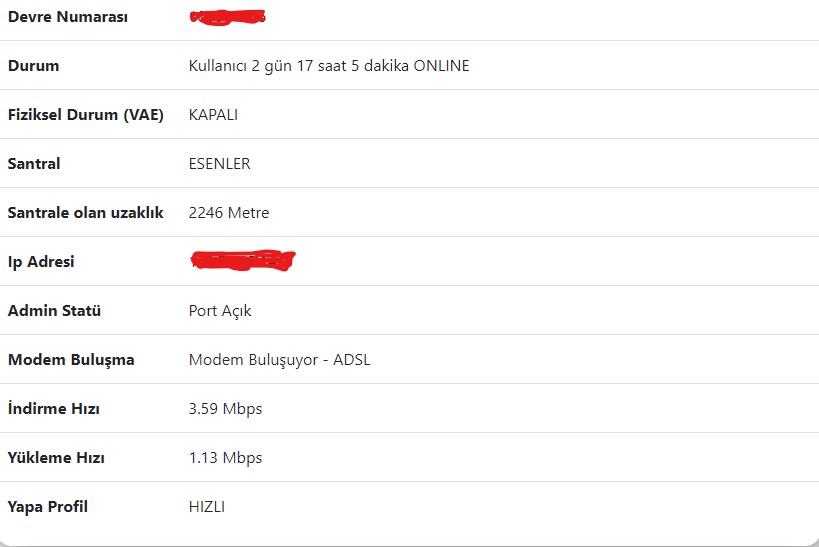Click the Ip Adresi label

[x=41, y=262]
